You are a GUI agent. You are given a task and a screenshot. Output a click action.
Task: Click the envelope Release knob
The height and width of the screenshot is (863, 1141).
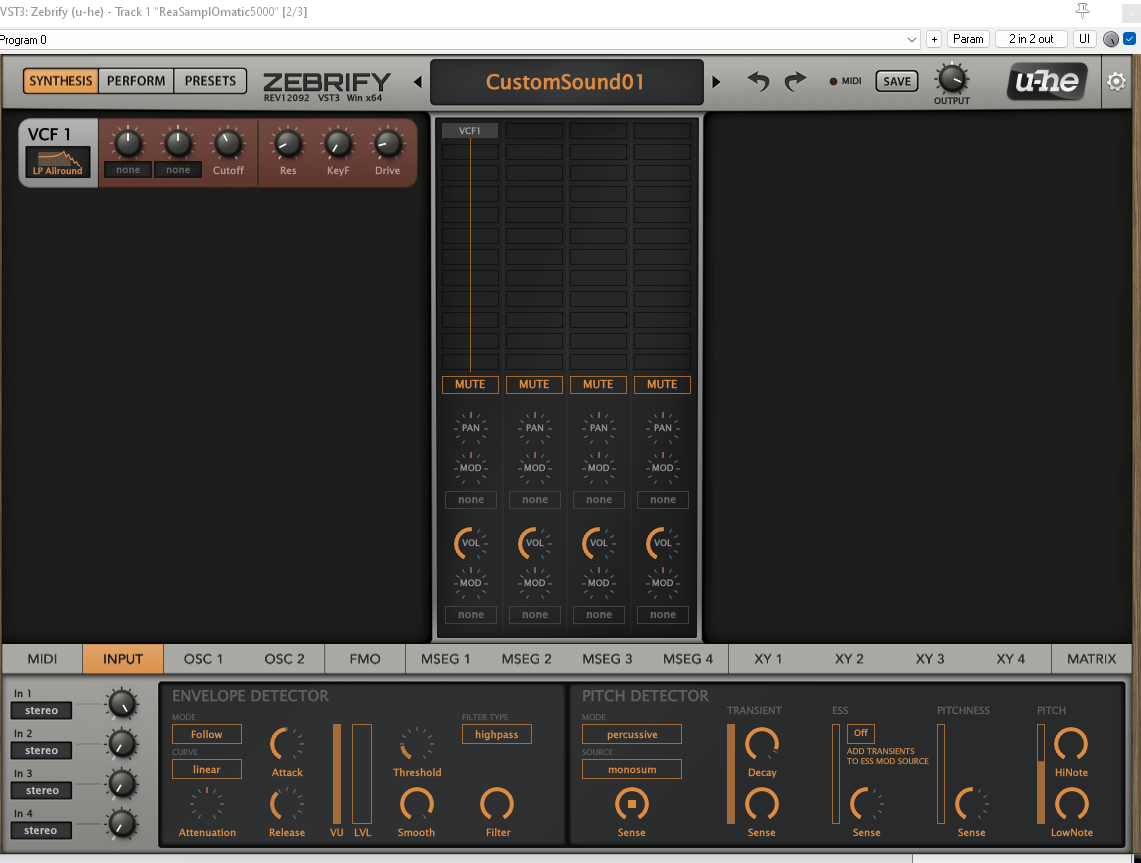coord(287,805)
